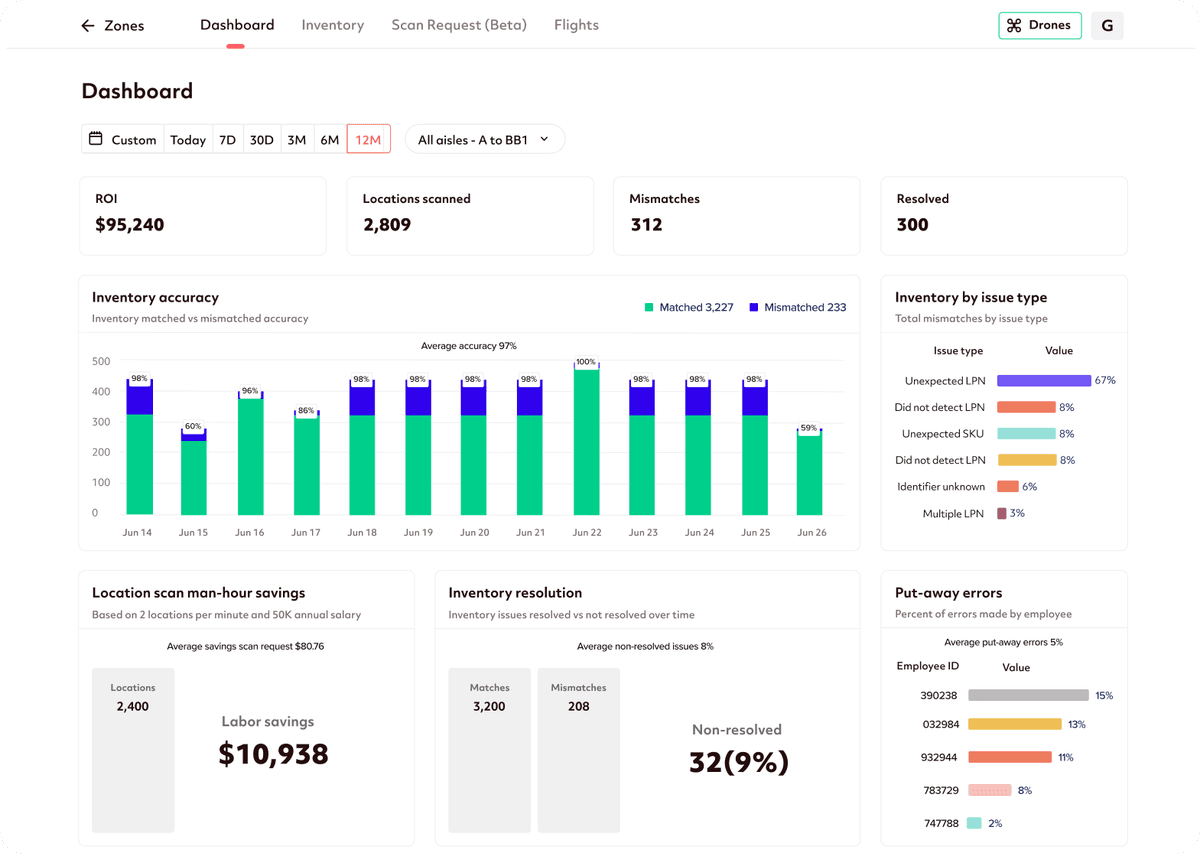Choose the 30D time range

click(x=262, y=140)
